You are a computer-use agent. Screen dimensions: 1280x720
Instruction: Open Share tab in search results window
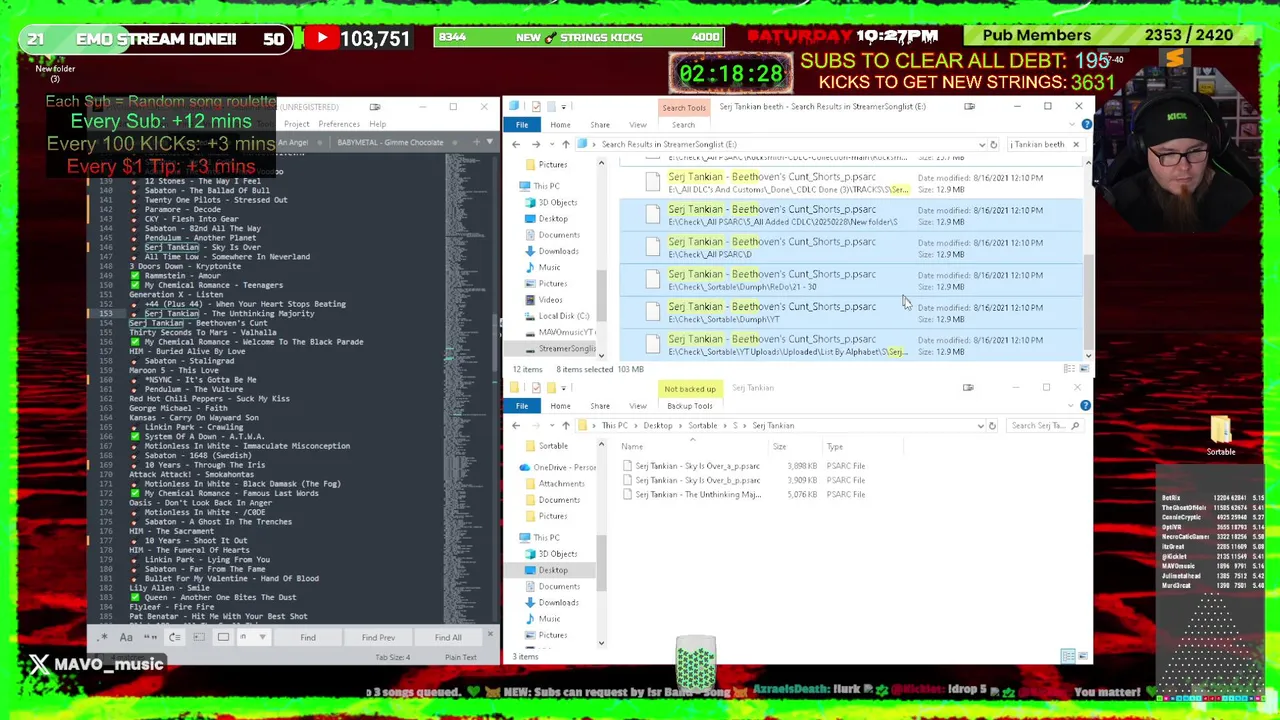600,125
